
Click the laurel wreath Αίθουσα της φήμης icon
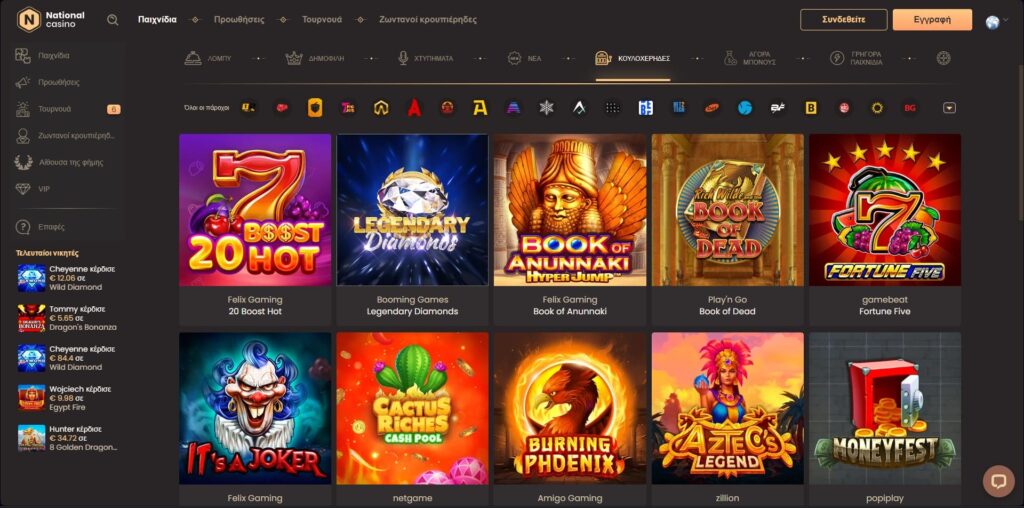[23, 162]
